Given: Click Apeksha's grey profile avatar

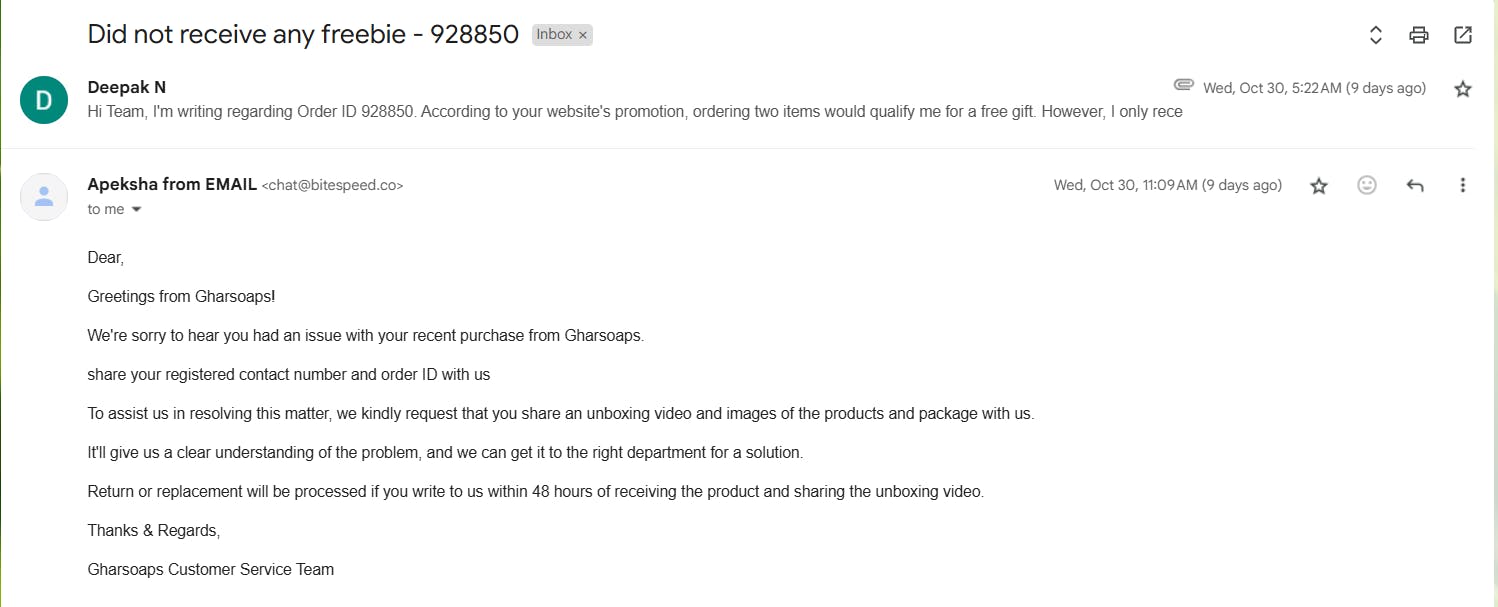Looking at the screenshot, I should 44,197.
